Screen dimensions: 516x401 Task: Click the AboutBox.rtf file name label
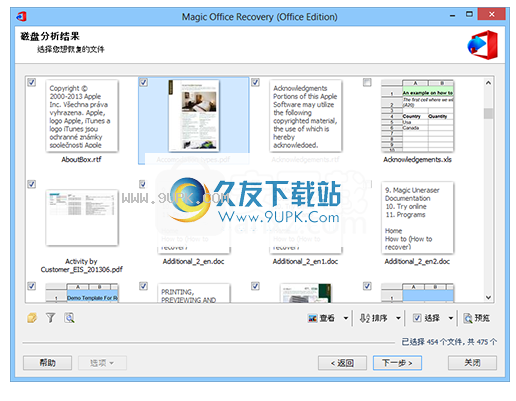click(81, 160)
